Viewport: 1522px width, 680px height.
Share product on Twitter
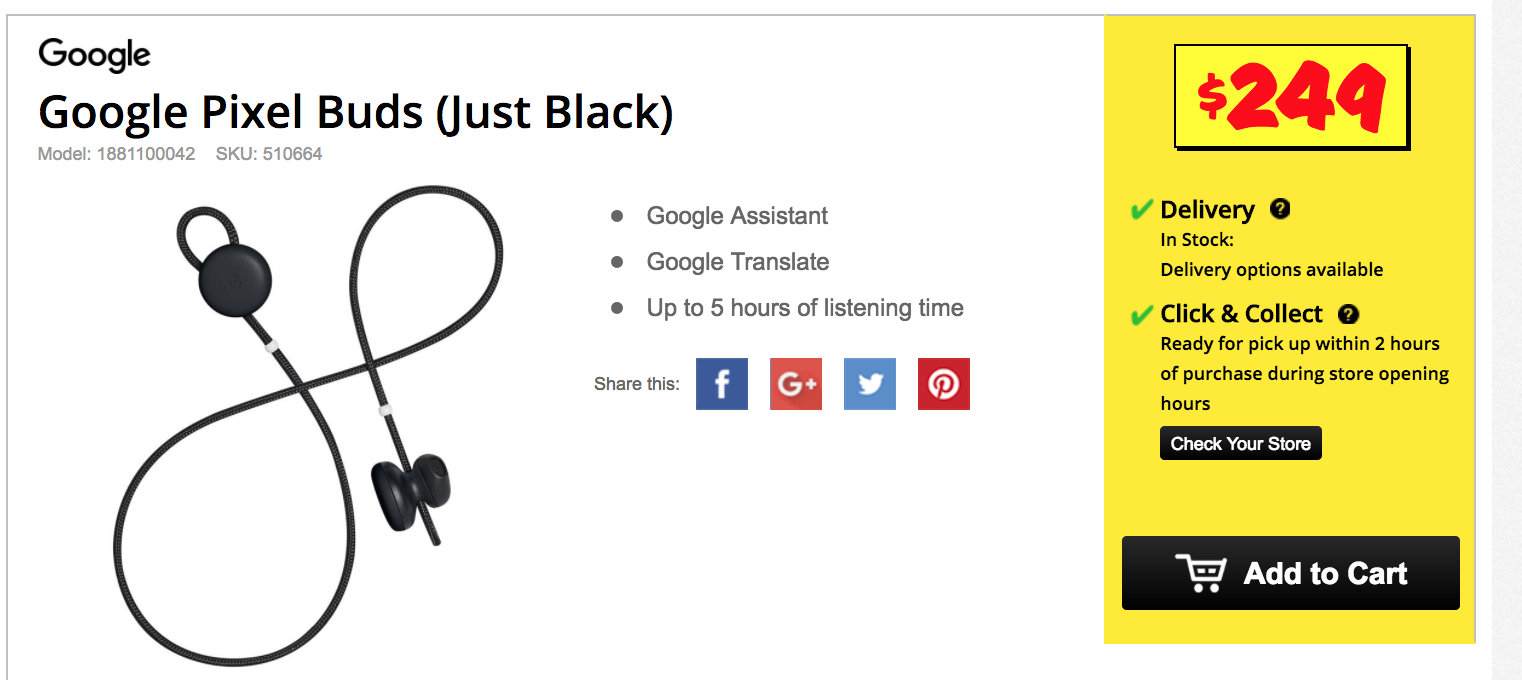click(x=870, y=384)
